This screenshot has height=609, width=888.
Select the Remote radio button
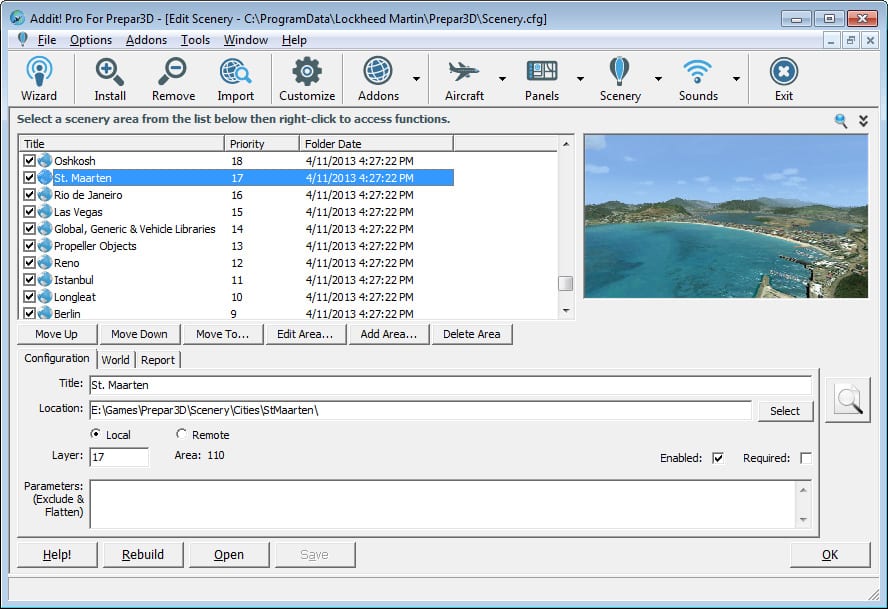181,435
